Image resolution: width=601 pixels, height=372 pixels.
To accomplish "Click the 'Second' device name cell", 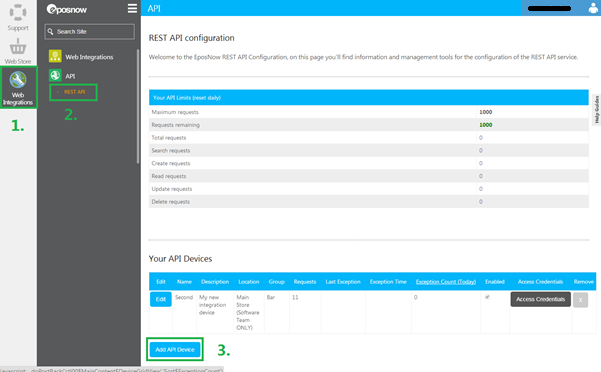I will [184, 297].
